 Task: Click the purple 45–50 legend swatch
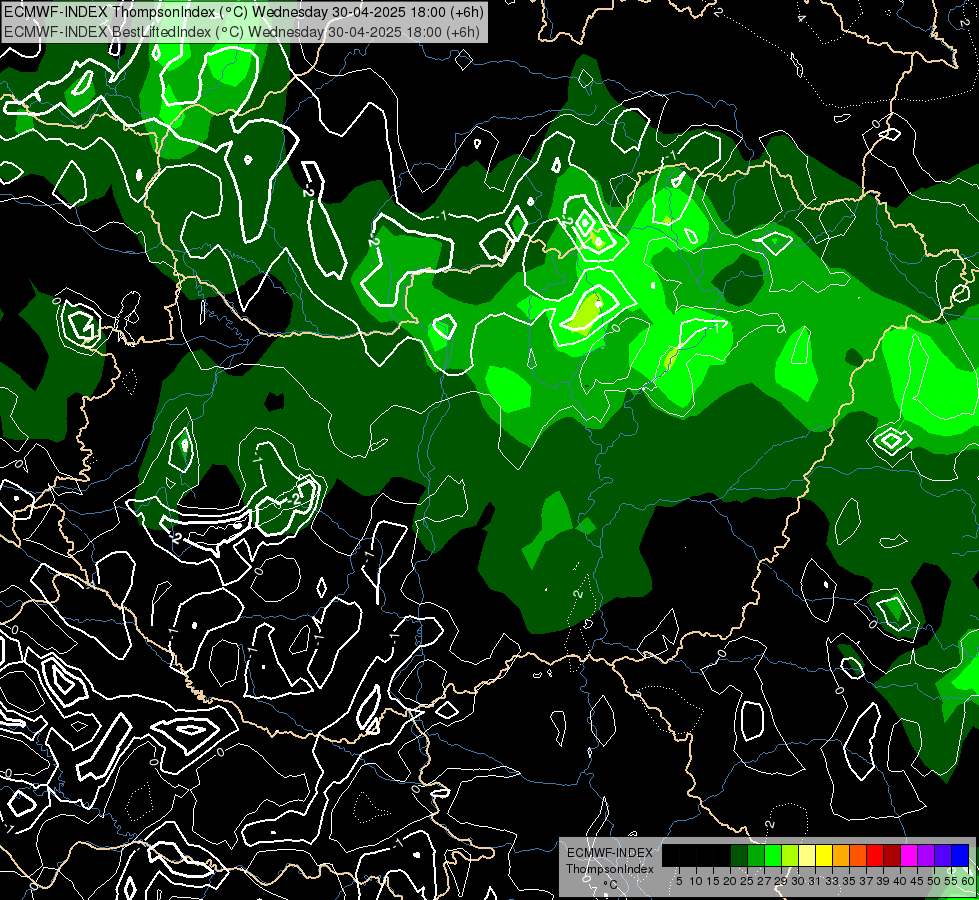926,856
